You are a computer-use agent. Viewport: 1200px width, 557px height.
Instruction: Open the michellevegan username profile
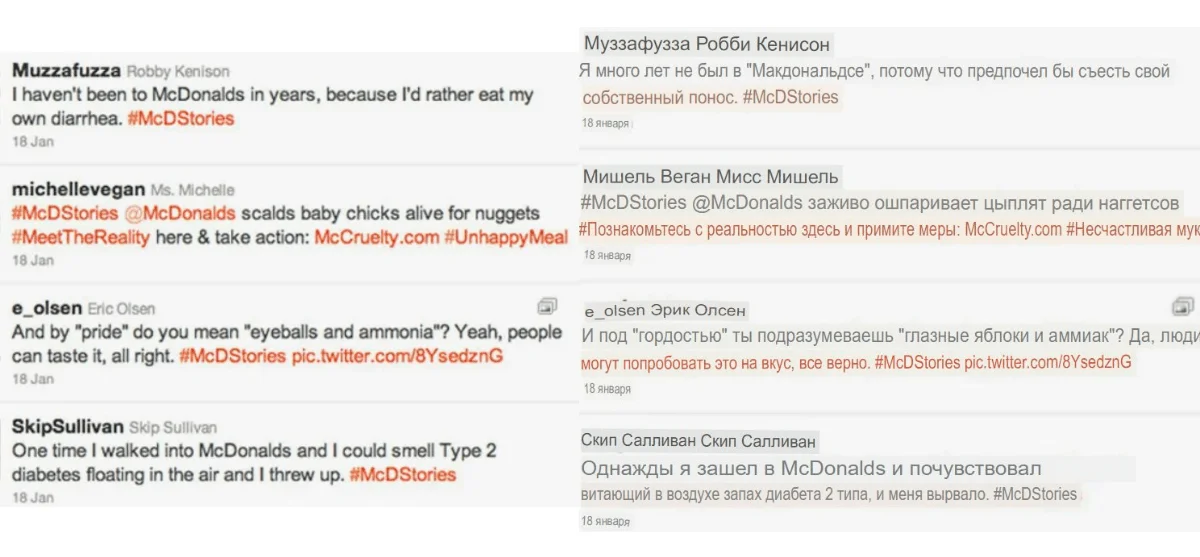pos(78,189)
